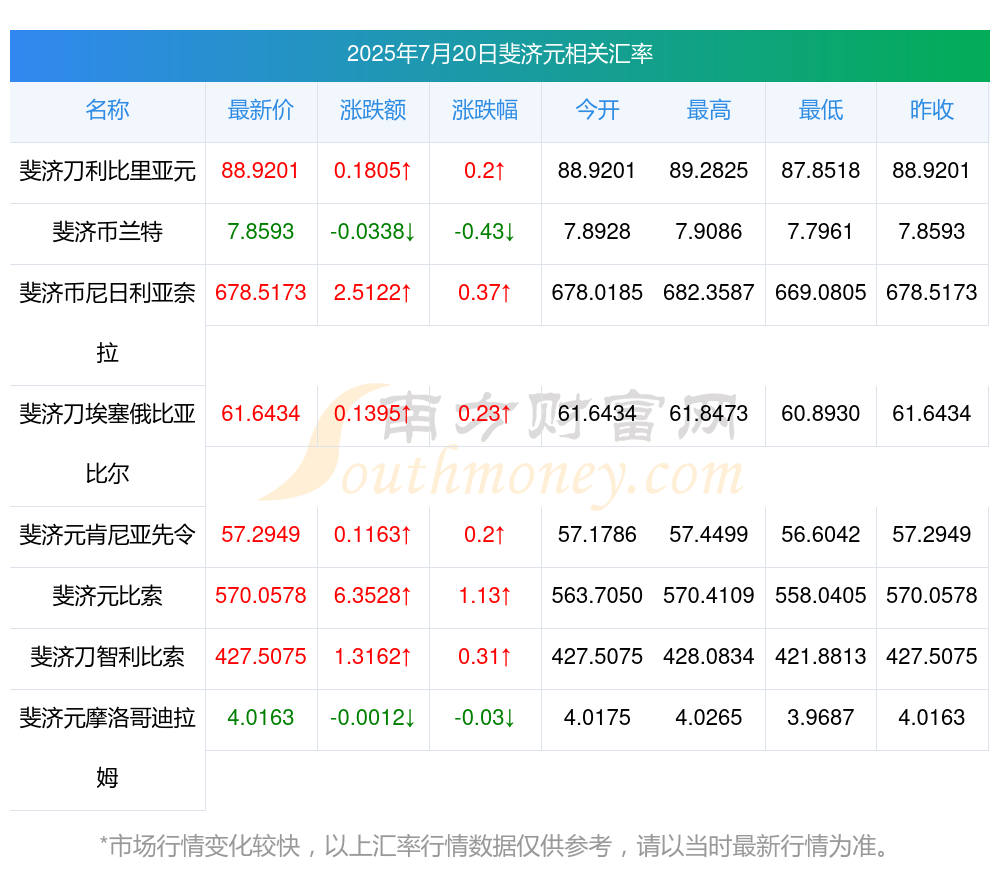
Task: Click latest price 61.6434 in red
Action: click(260, 413)
